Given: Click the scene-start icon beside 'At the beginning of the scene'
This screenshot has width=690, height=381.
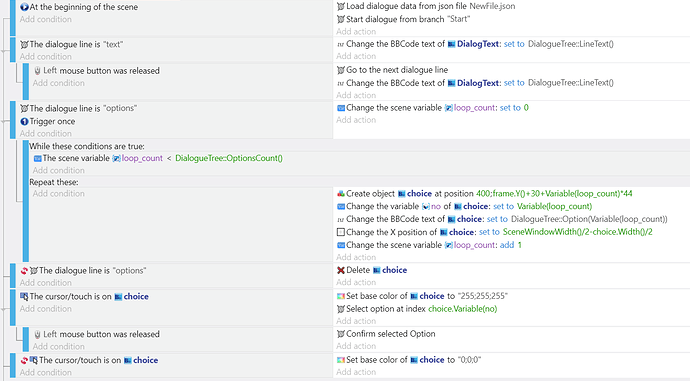Looking at the screenshot, I should click(24, 7).
